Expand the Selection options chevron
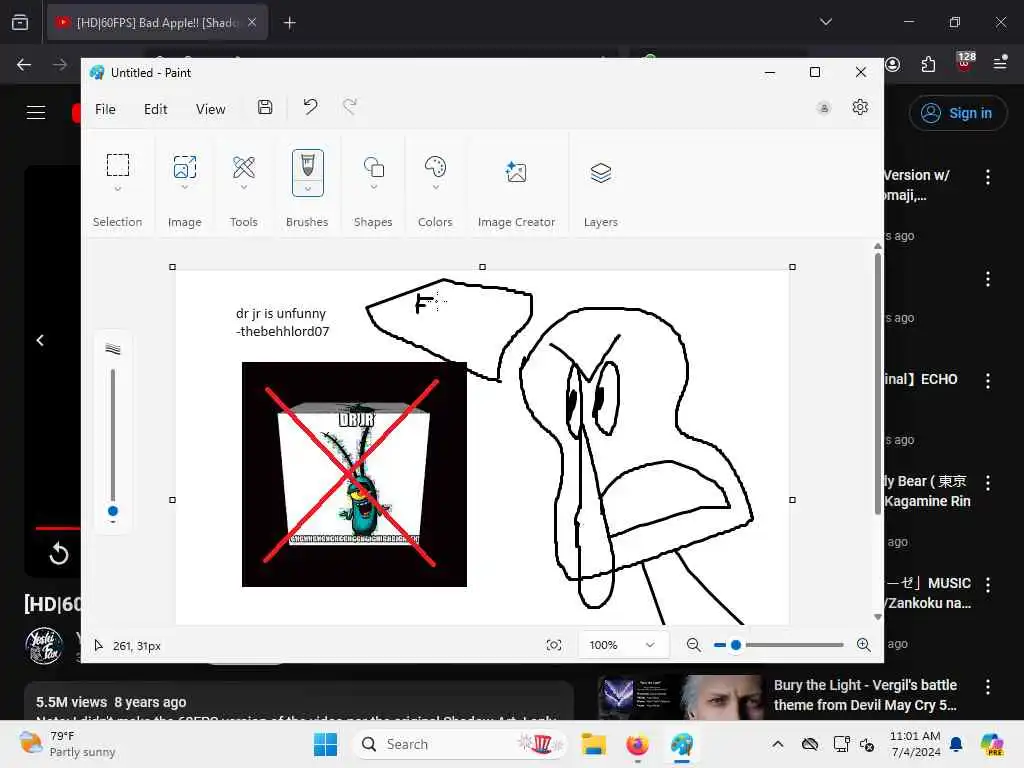 pos(118,189)
